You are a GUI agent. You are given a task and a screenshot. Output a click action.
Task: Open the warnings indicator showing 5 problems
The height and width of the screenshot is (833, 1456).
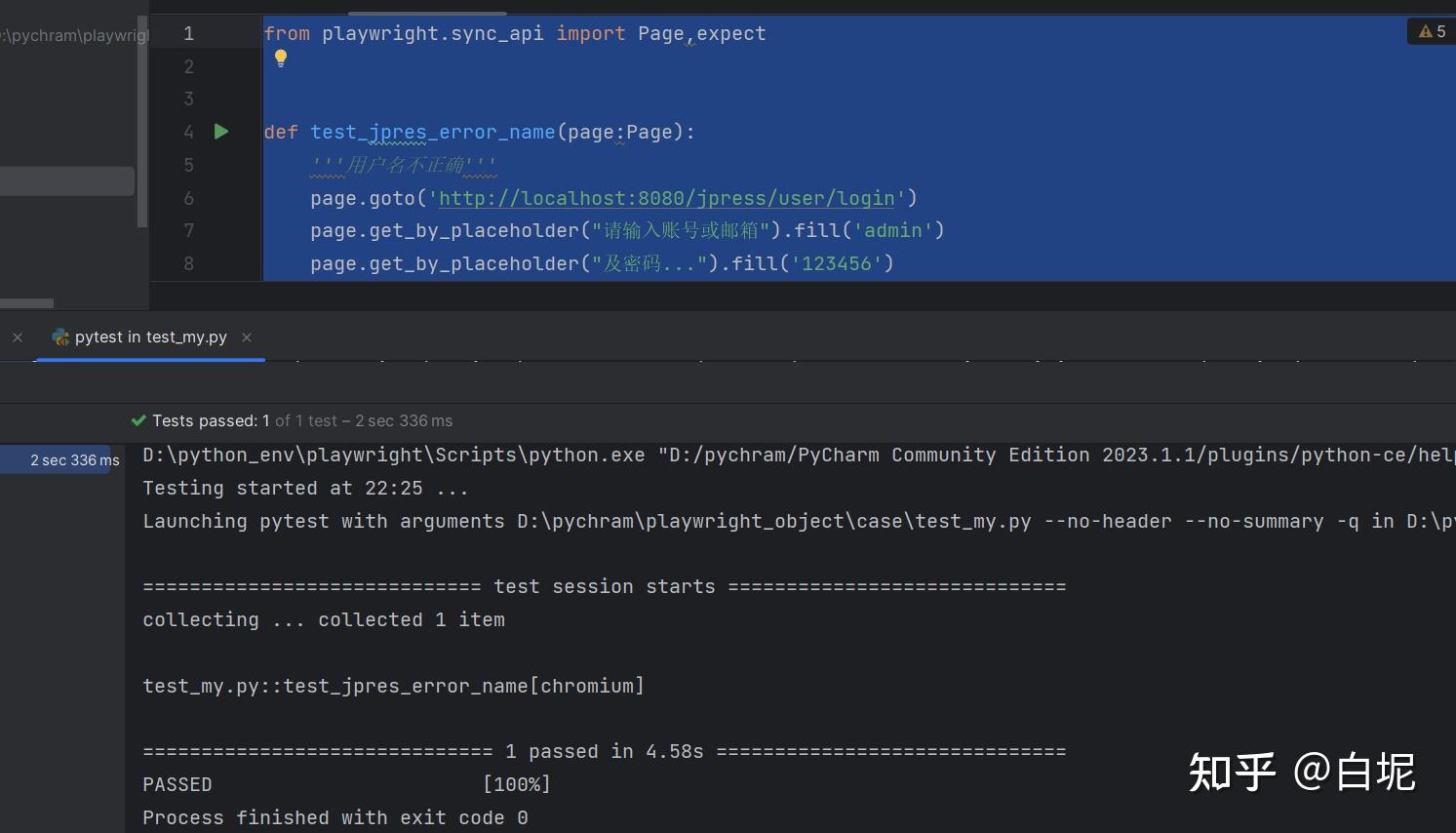(x=1432, y=31)
